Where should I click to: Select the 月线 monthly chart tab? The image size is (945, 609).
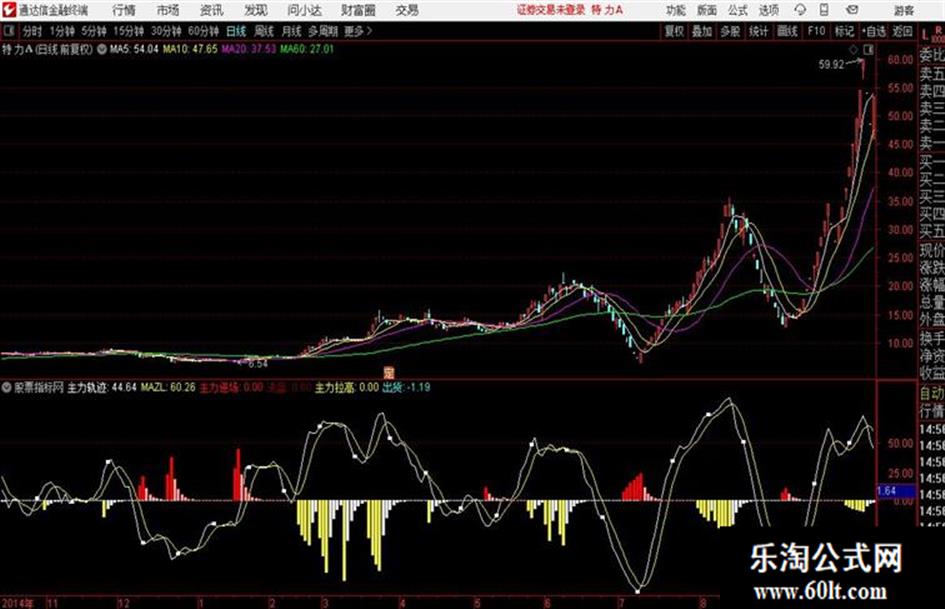point(292,31)
